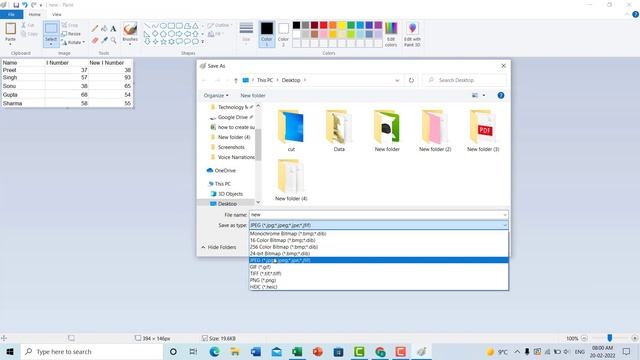
Task: Select the Text tool (letter A)
Action: [113, 29]
